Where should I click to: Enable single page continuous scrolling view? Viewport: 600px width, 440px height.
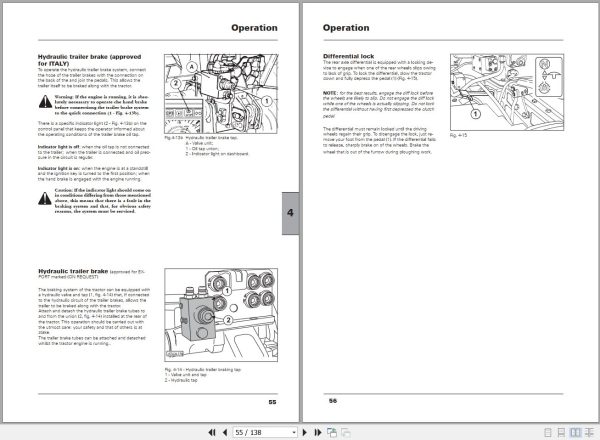coord(561,433)
